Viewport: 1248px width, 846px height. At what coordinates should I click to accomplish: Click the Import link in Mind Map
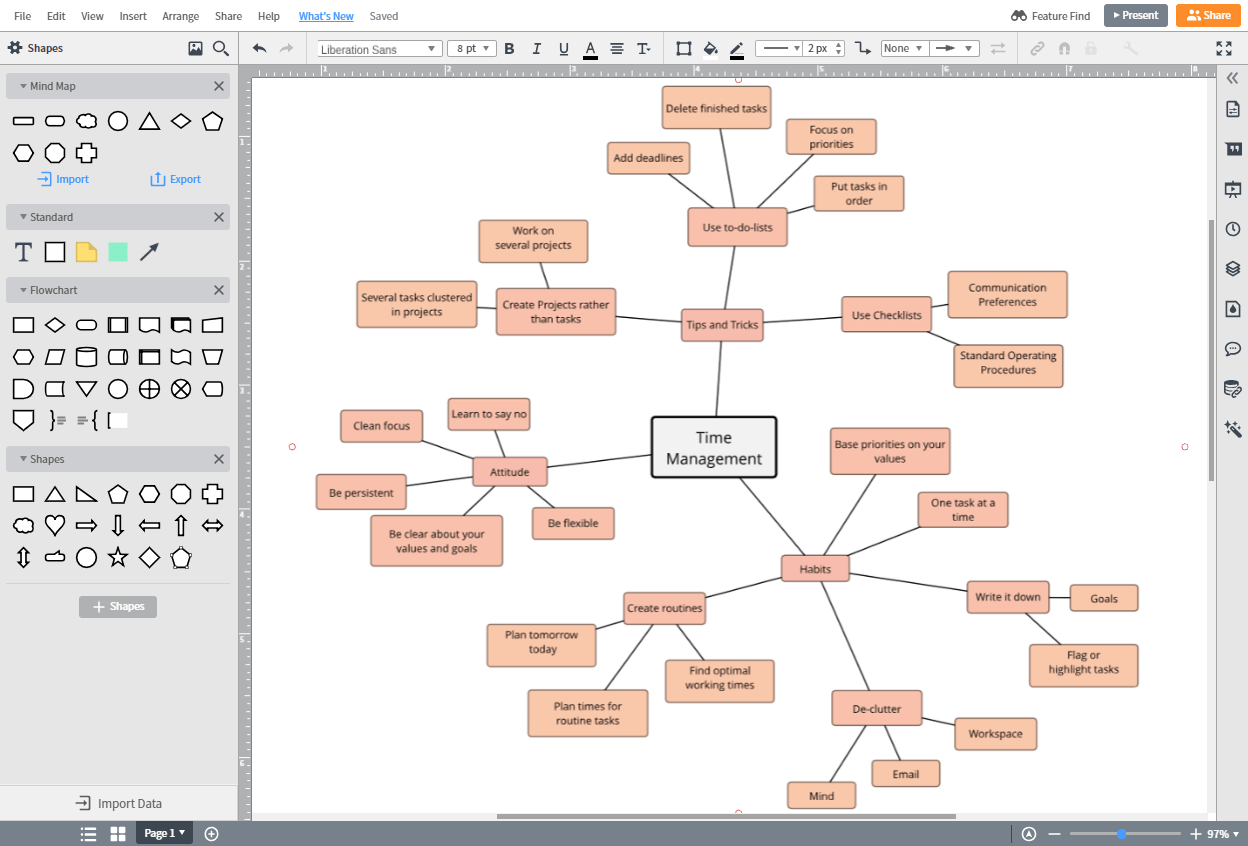click(x=63, y=179)
